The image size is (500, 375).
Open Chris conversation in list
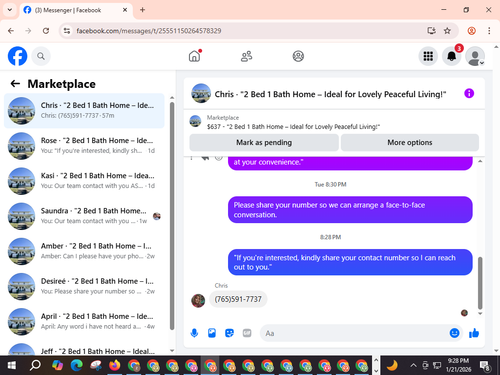pyautogui.click(x=84, y=111)
